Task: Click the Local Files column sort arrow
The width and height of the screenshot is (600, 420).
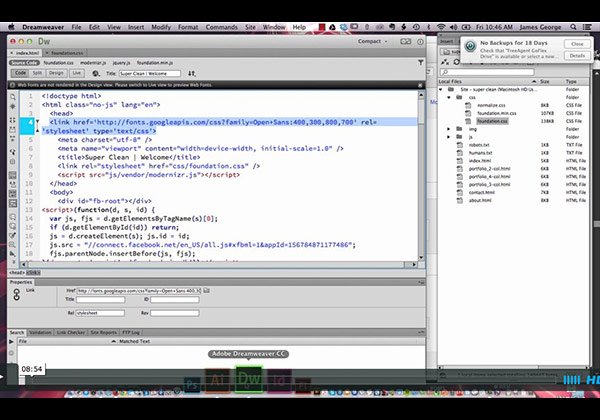Action: tap(534, 81)
